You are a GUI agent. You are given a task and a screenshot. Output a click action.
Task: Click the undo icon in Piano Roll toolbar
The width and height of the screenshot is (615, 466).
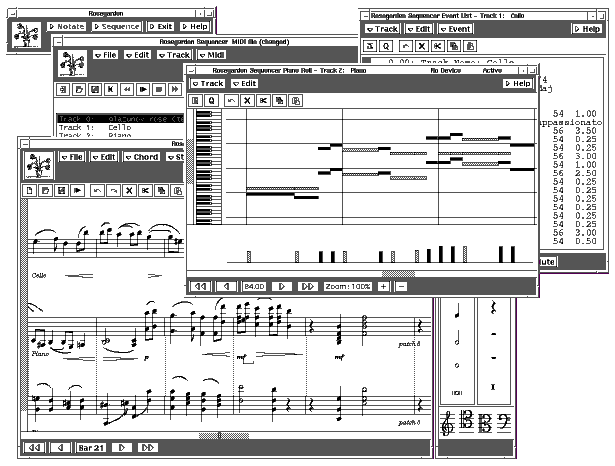231,101
